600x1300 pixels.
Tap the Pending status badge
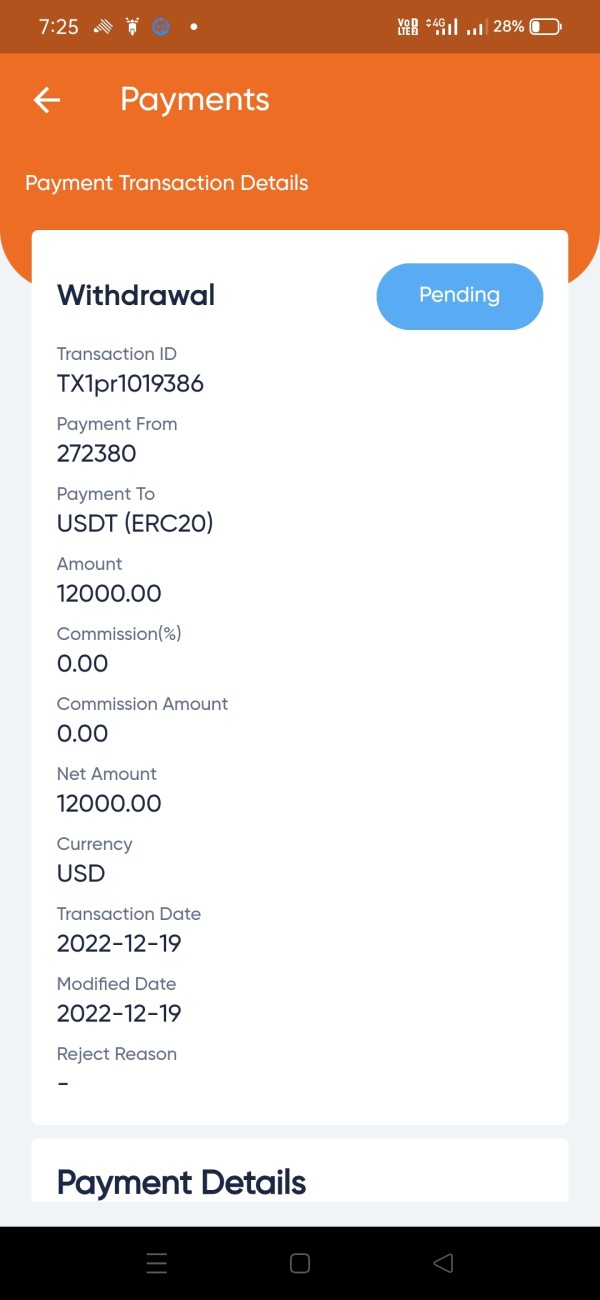coord(459,296)
